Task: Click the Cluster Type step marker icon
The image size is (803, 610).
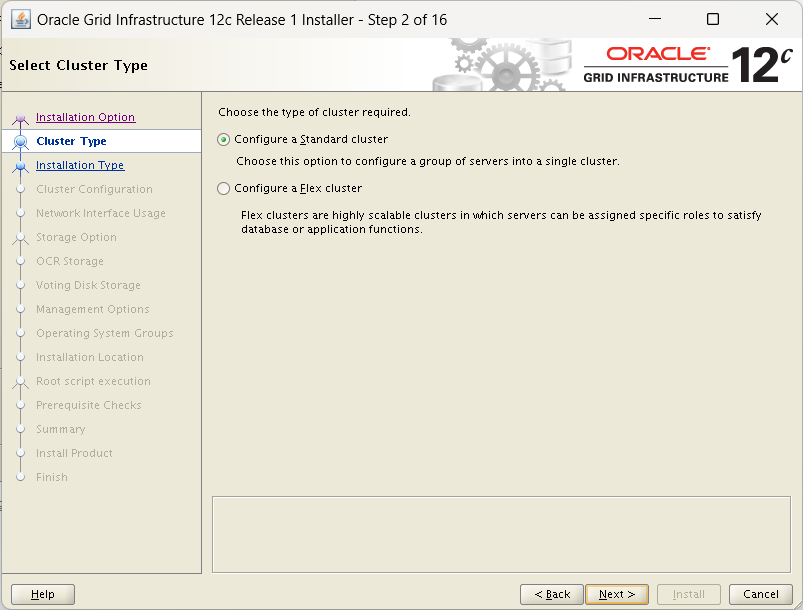Action: [20, 141]
